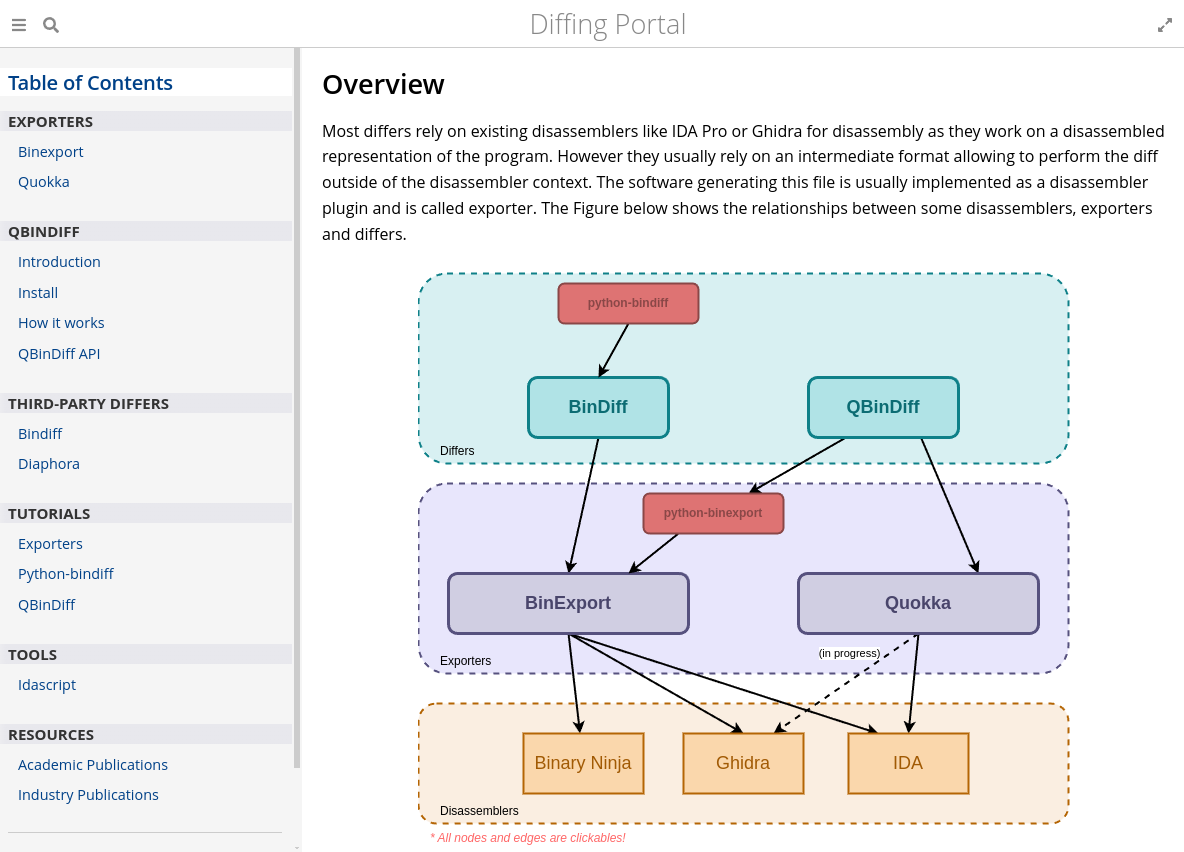Open the Python-bindiff tutorial
Screen dimensions: 1184x852
(66, 574)
